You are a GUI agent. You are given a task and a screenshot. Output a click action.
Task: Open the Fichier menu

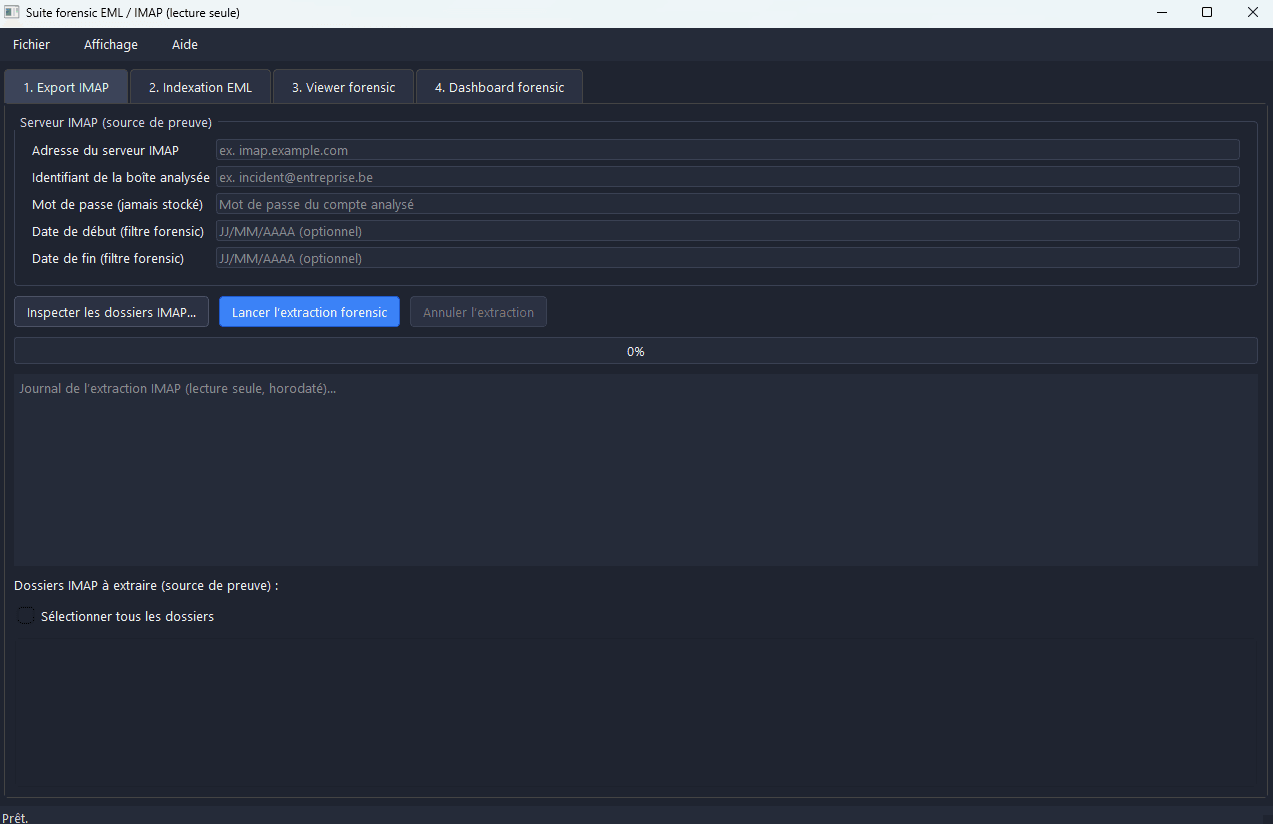31,45
